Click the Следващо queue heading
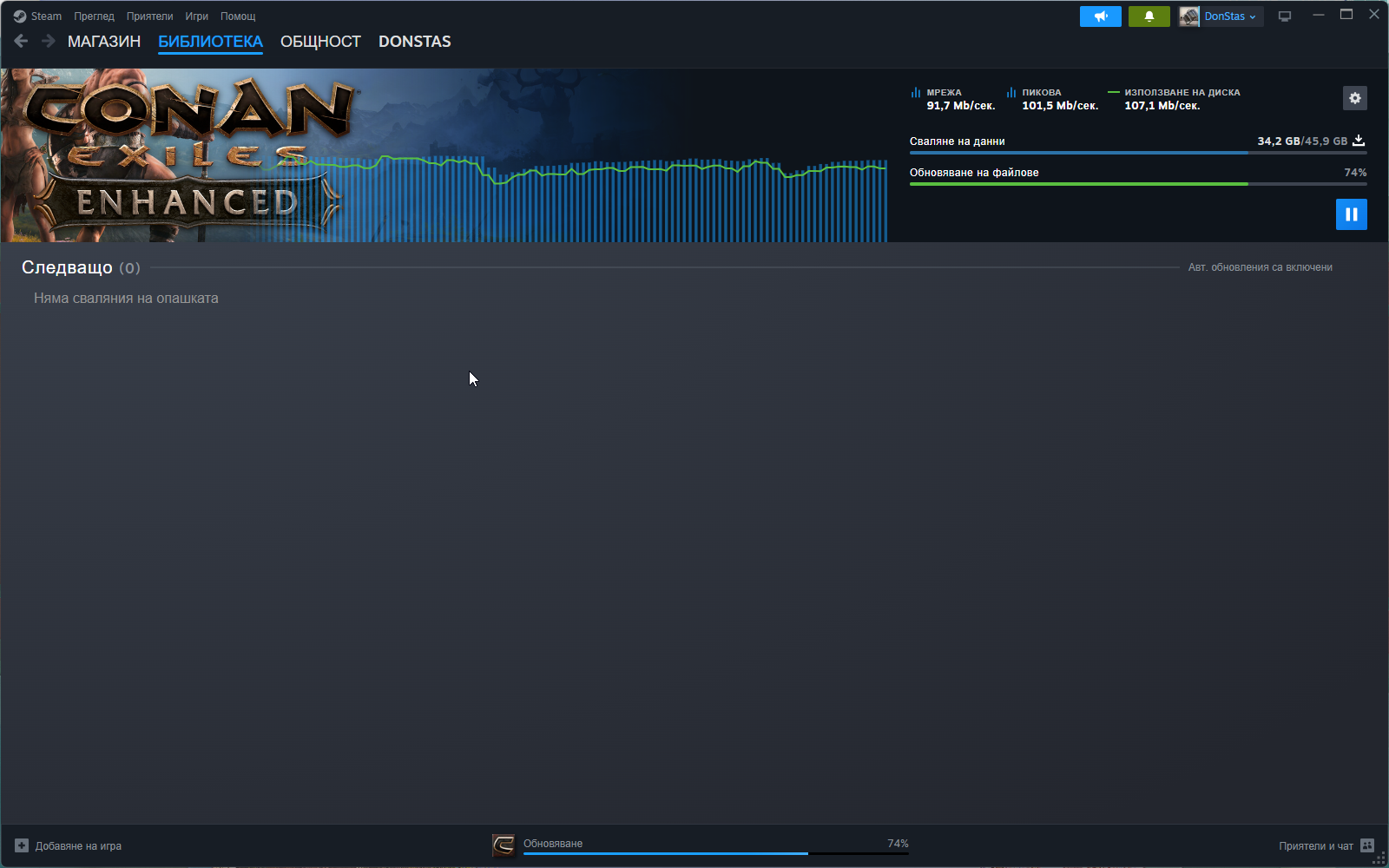 click(x=81, y=267)
